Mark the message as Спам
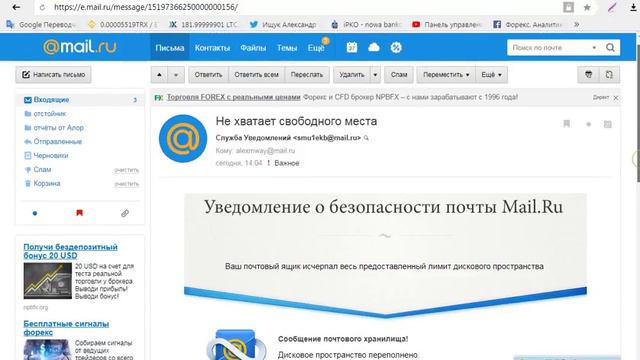 coord(399,75)
